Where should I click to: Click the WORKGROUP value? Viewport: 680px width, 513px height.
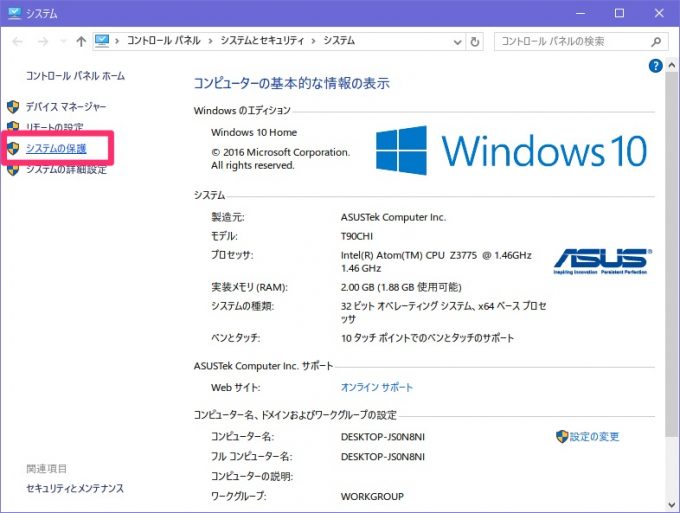[x=373, y=497]
